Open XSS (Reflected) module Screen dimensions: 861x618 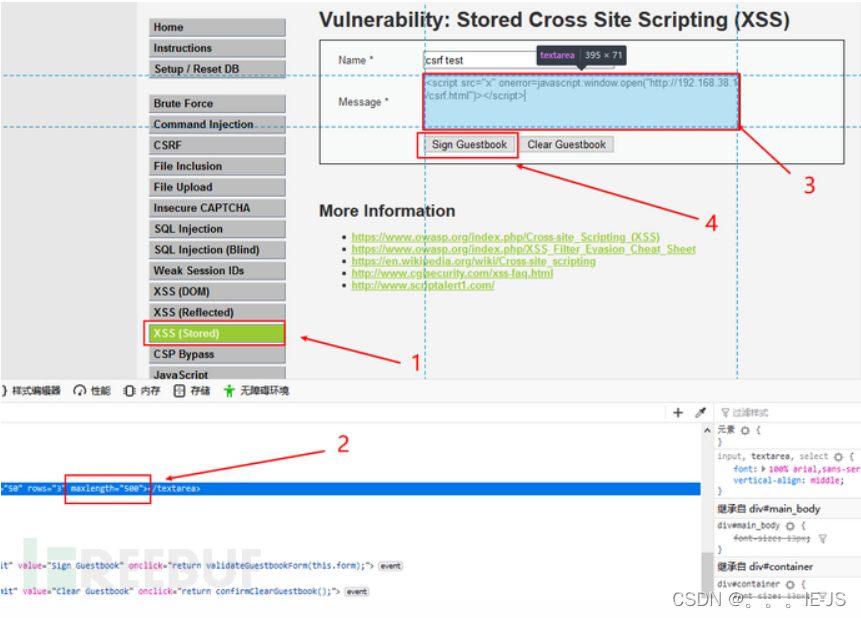coord(217,312)
